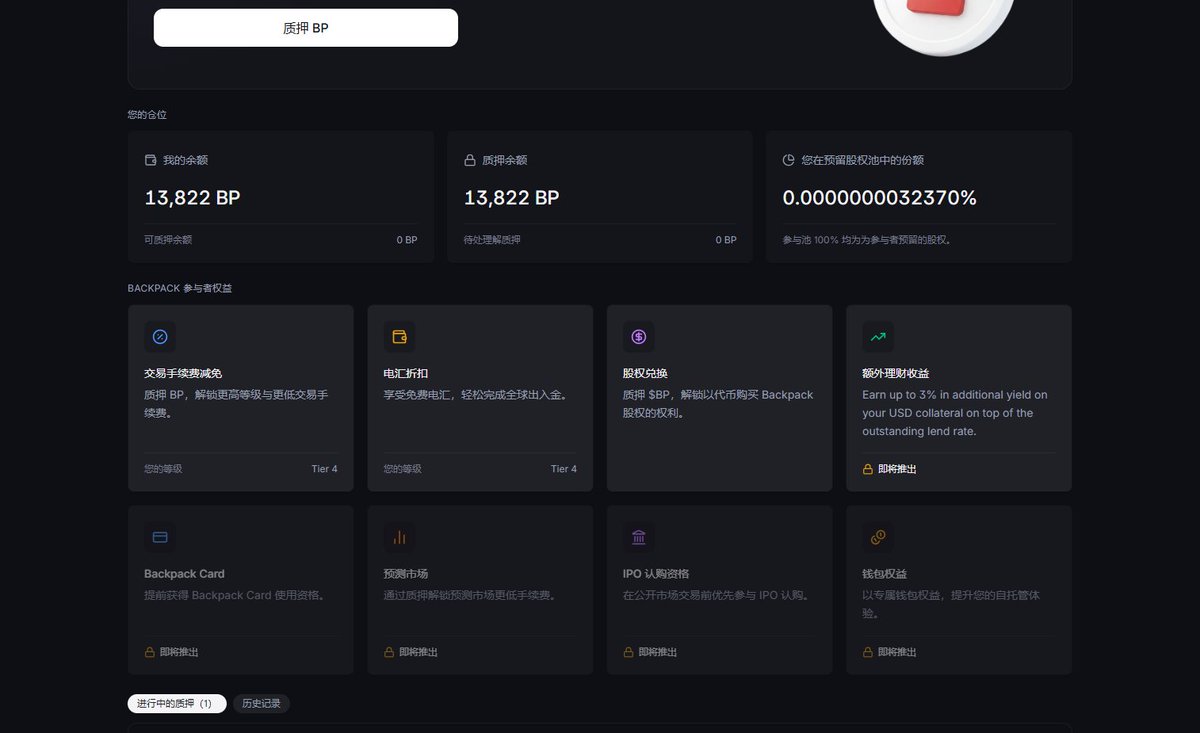1200x733 pixels.
Task: Click the 0 BP value for 待处理解质押
Action: 726,240
